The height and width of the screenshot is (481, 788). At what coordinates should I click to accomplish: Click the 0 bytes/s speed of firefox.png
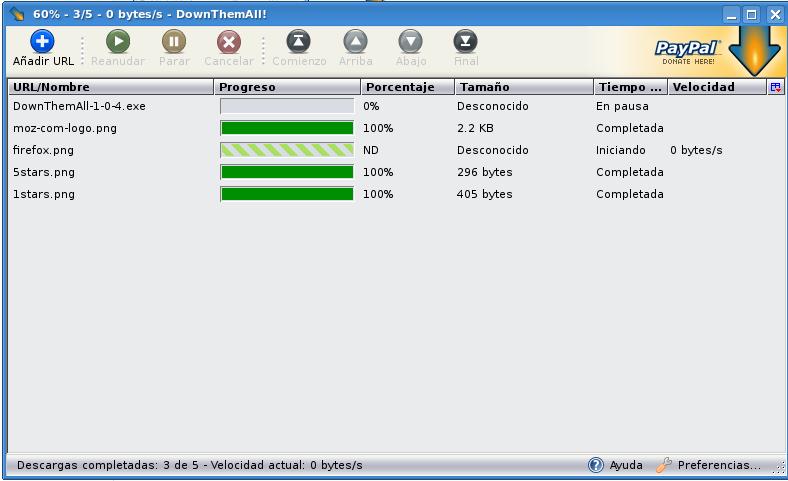696,150
